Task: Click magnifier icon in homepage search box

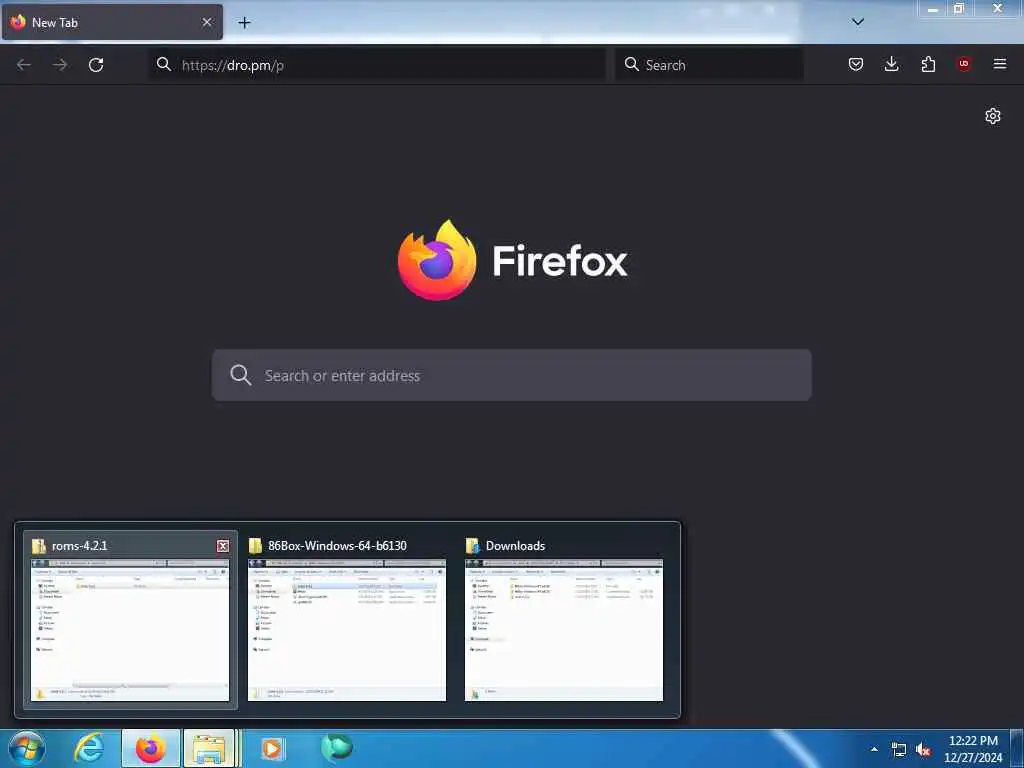Action: click(x=240, y=375)
